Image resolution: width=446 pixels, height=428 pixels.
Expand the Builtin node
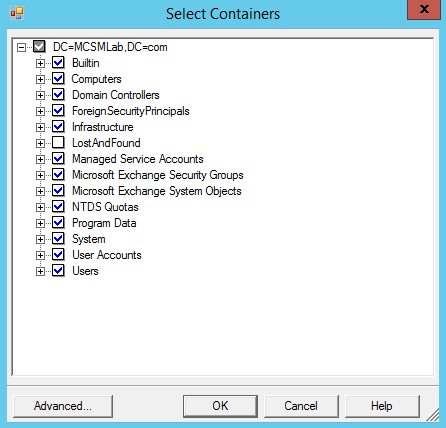40,63
